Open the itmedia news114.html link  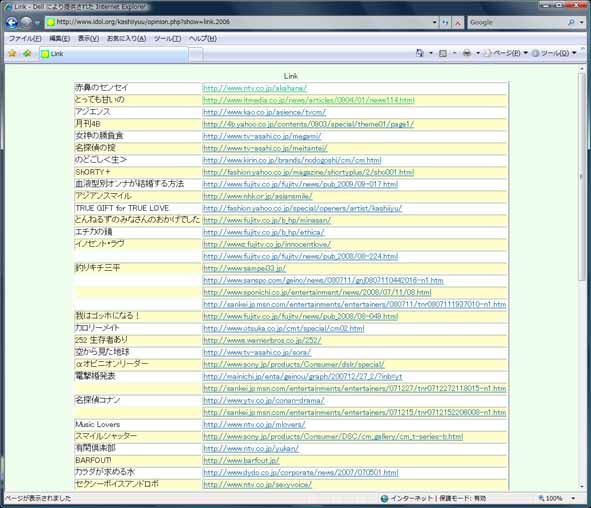[309, 100]
